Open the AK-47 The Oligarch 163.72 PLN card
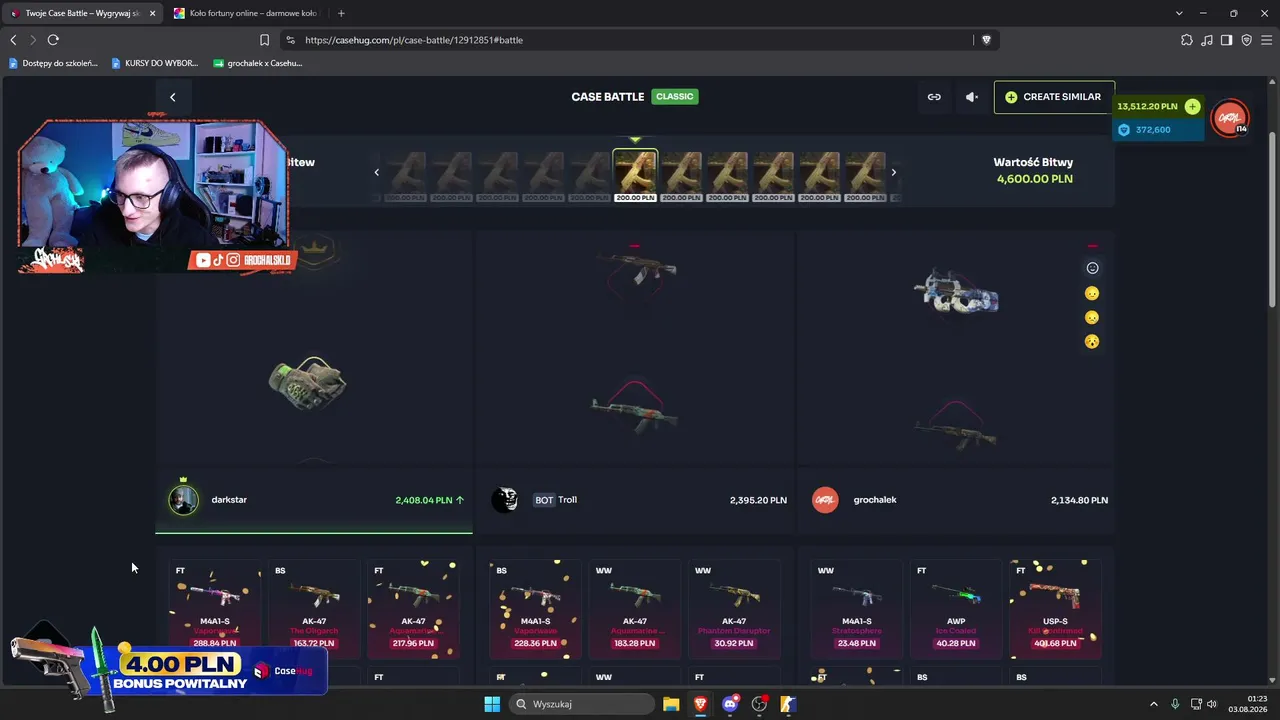The width and height of the screenshot is (1280, 720). [314, 608]
